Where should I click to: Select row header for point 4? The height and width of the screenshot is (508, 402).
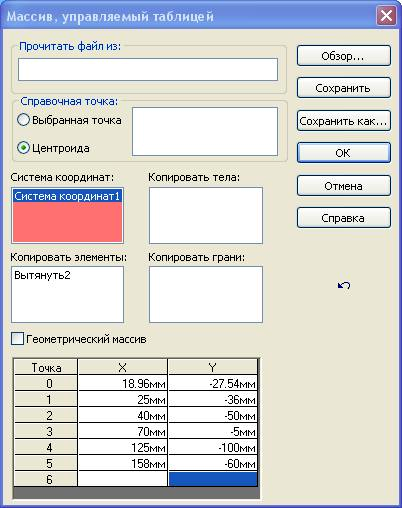(x=46, y=447)
